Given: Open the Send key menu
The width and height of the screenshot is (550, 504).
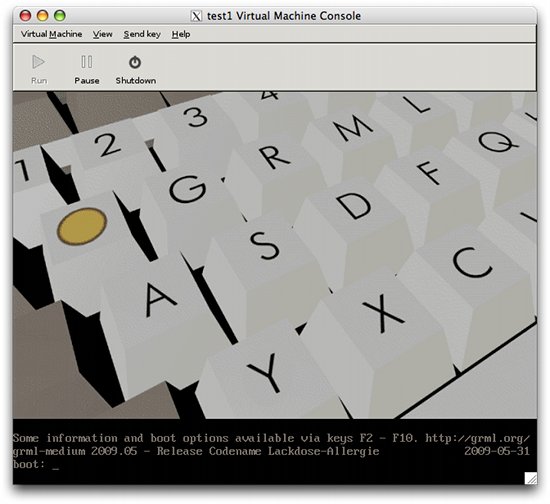Looking at the screenshot, I should tap(142, 34).
